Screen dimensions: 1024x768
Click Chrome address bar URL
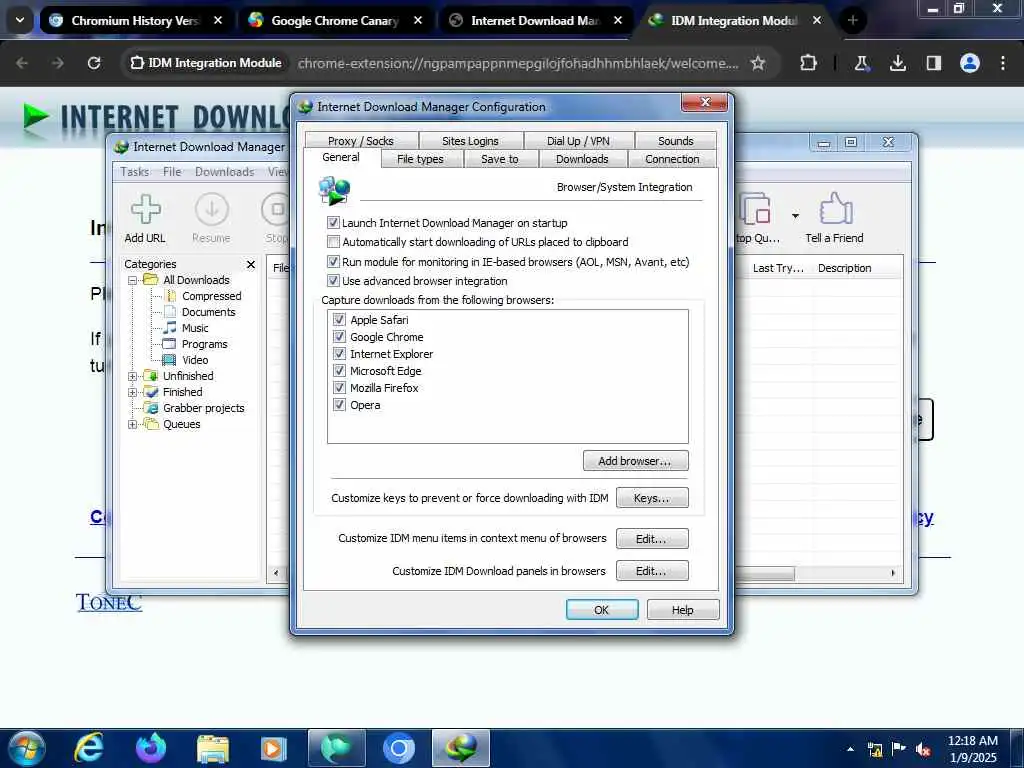click(x=518, y=63)
